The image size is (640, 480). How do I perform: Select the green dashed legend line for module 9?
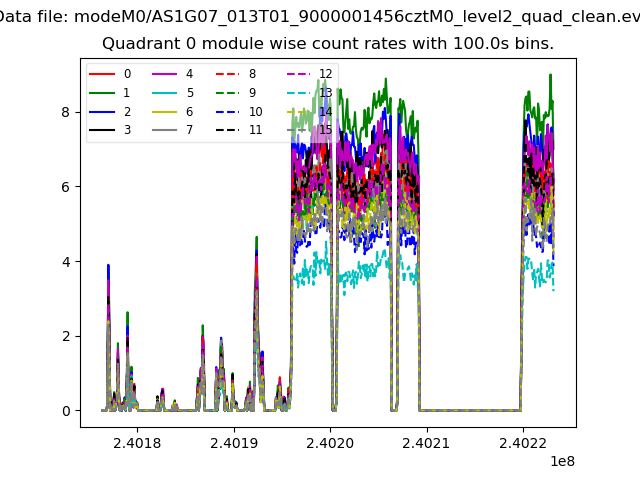coord(228,93)
